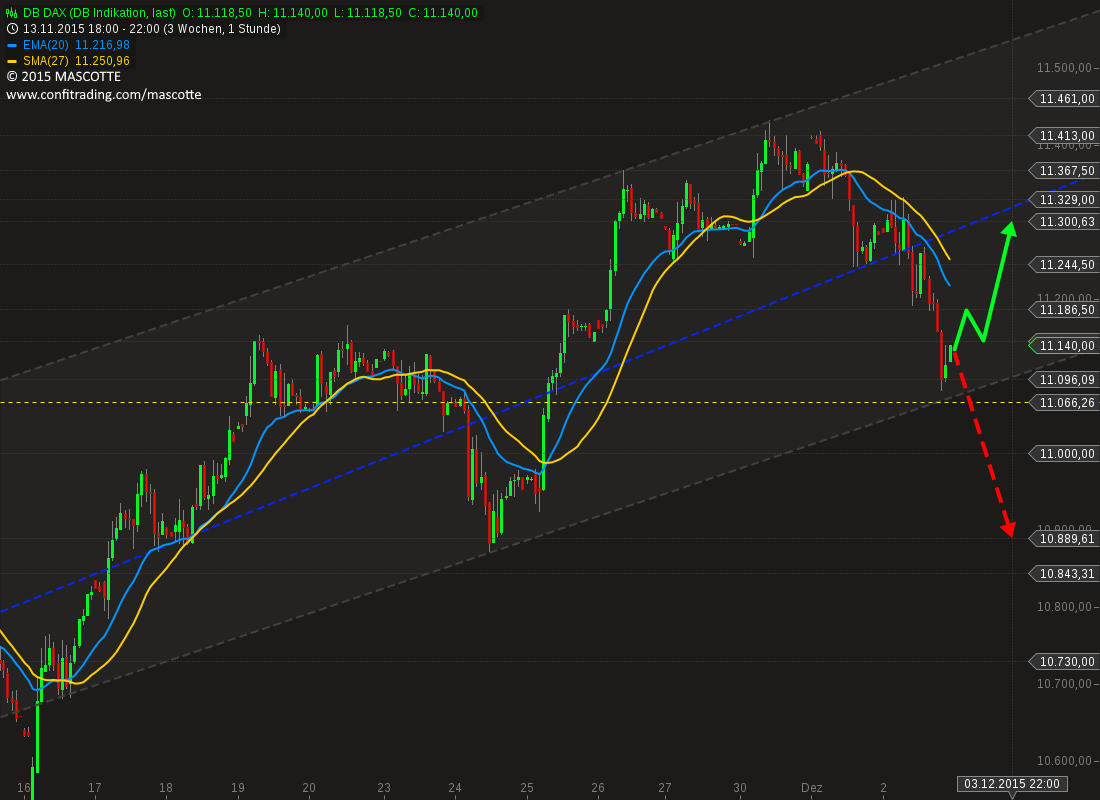Click the blue EMA(20) legend marker

tap(11, 45)
